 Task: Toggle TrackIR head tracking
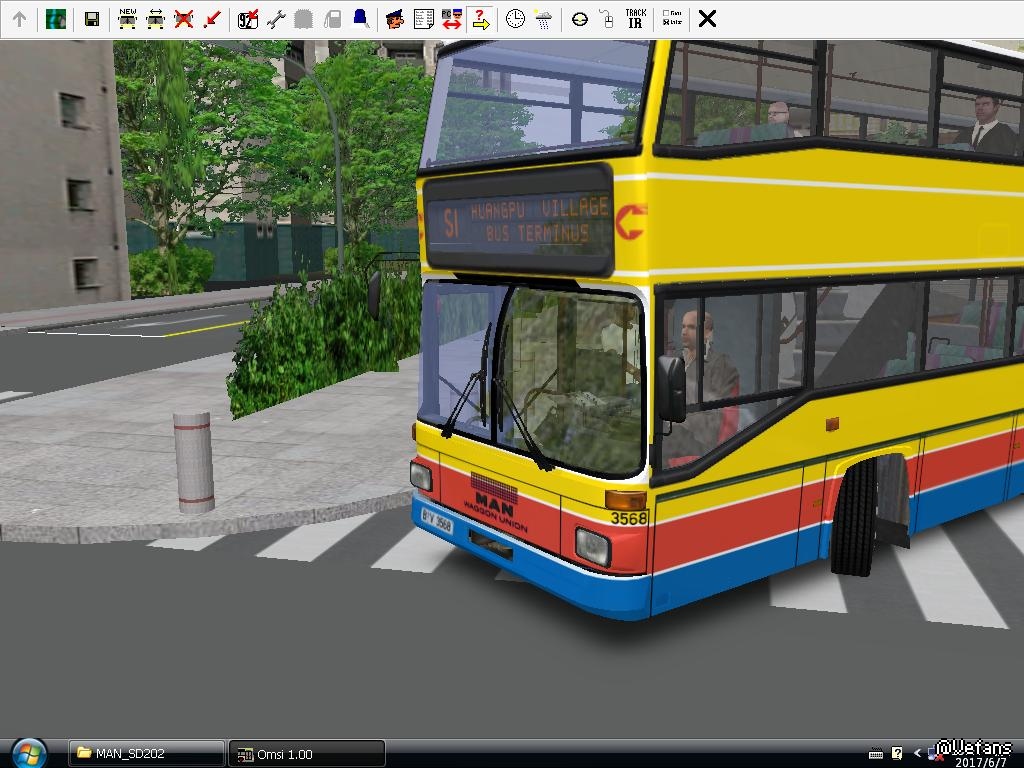point(635,19)
